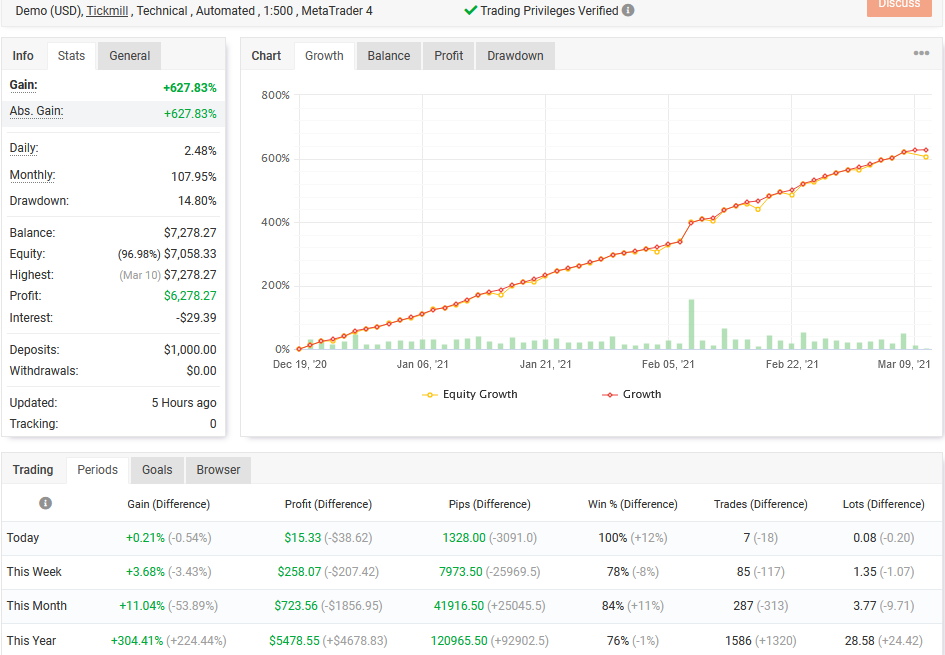Click This Year's trades count 1586
The width and height of the screenshot is (945, 655).
point(738,641)
